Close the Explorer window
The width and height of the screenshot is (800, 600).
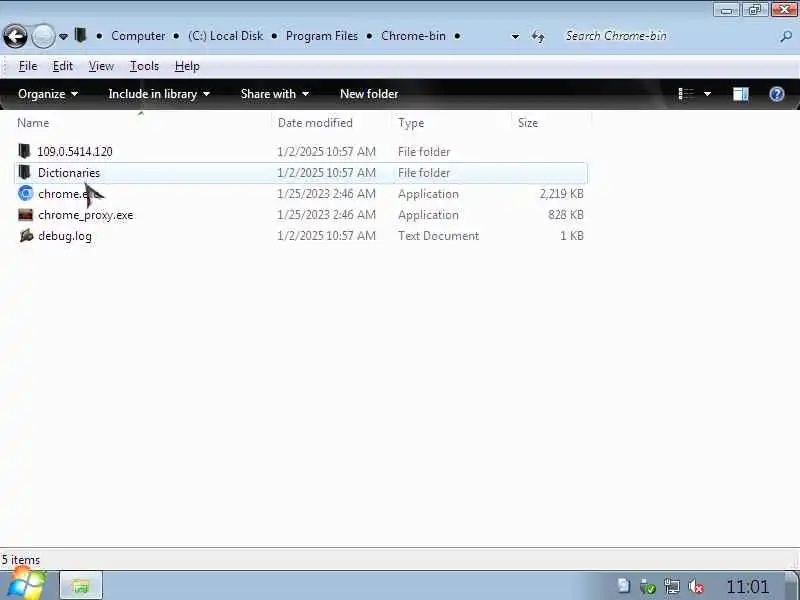click(784, 10)
